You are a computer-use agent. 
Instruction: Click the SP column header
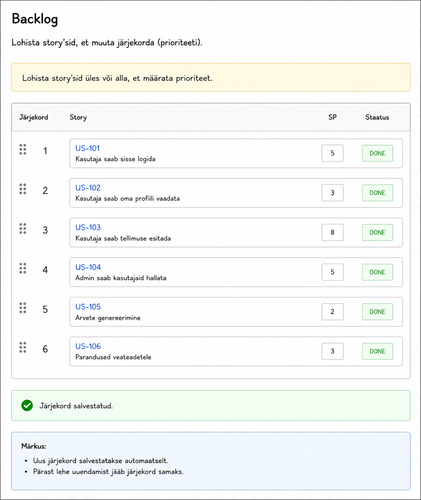click(332, 117)
